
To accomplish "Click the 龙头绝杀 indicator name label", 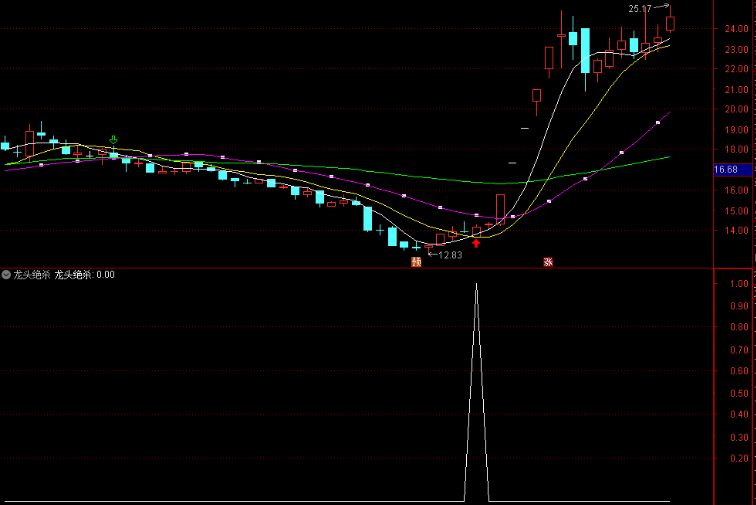I will [32, 275].
